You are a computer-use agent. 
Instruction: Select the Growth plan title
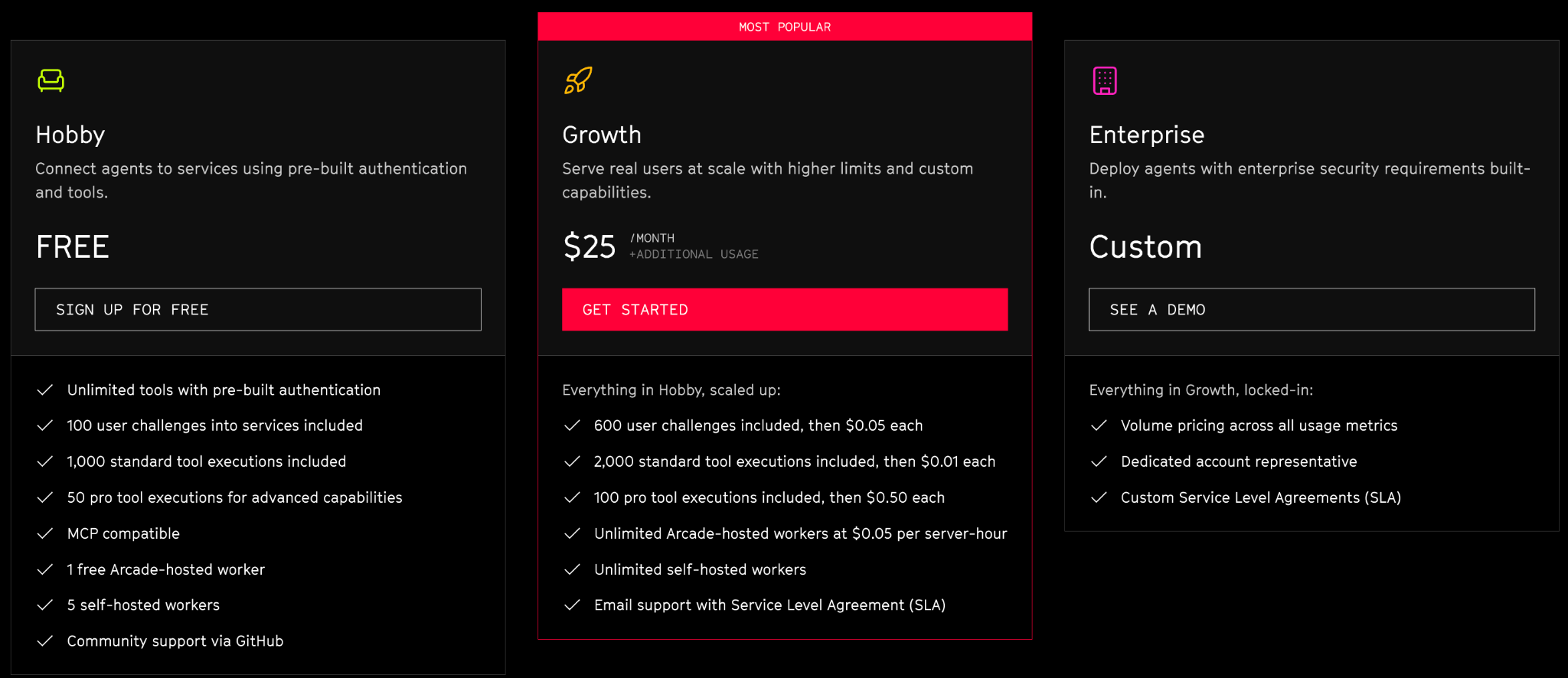602,135
